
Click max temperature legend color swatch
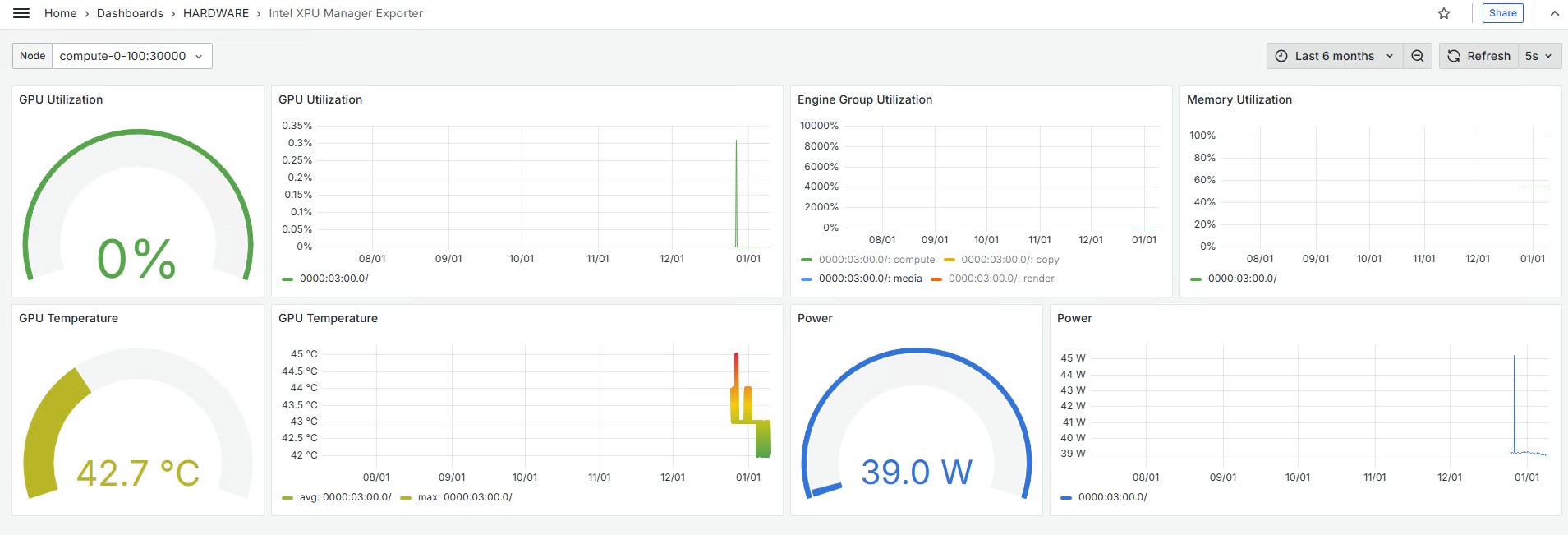(406, 497)
